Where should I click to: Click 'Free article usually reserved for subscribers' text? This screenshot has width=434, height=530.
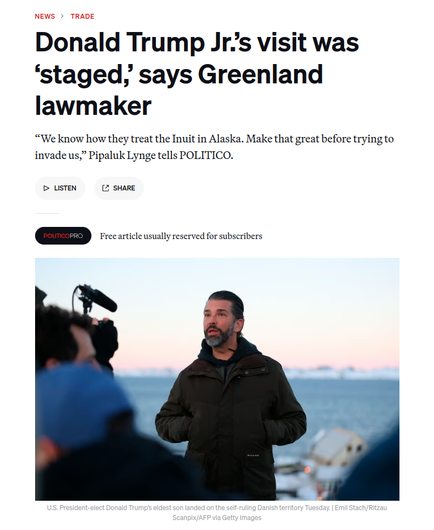181,236
